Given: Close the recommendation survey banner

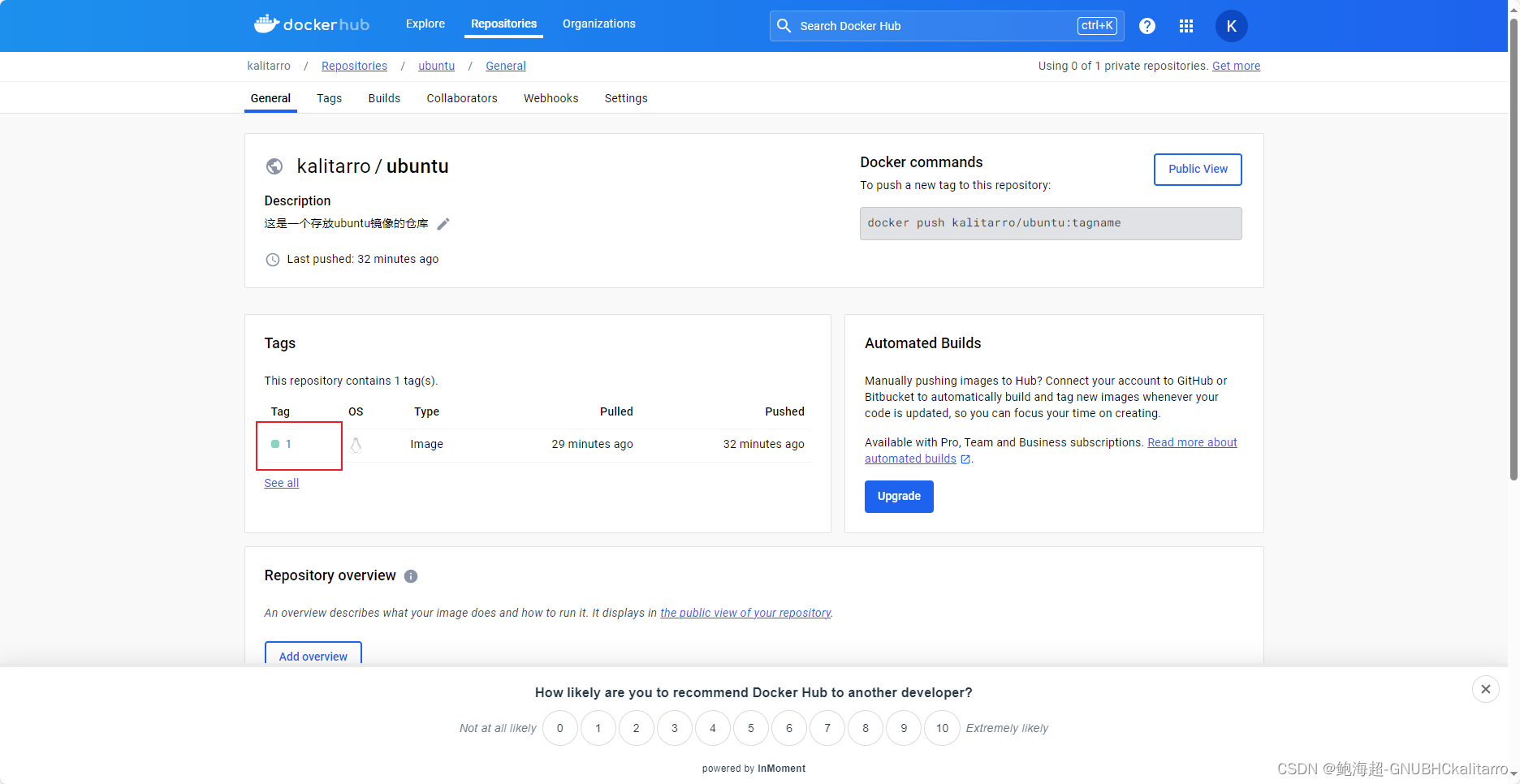Looking at the screenshot, I should click(x=1485, y=689).
